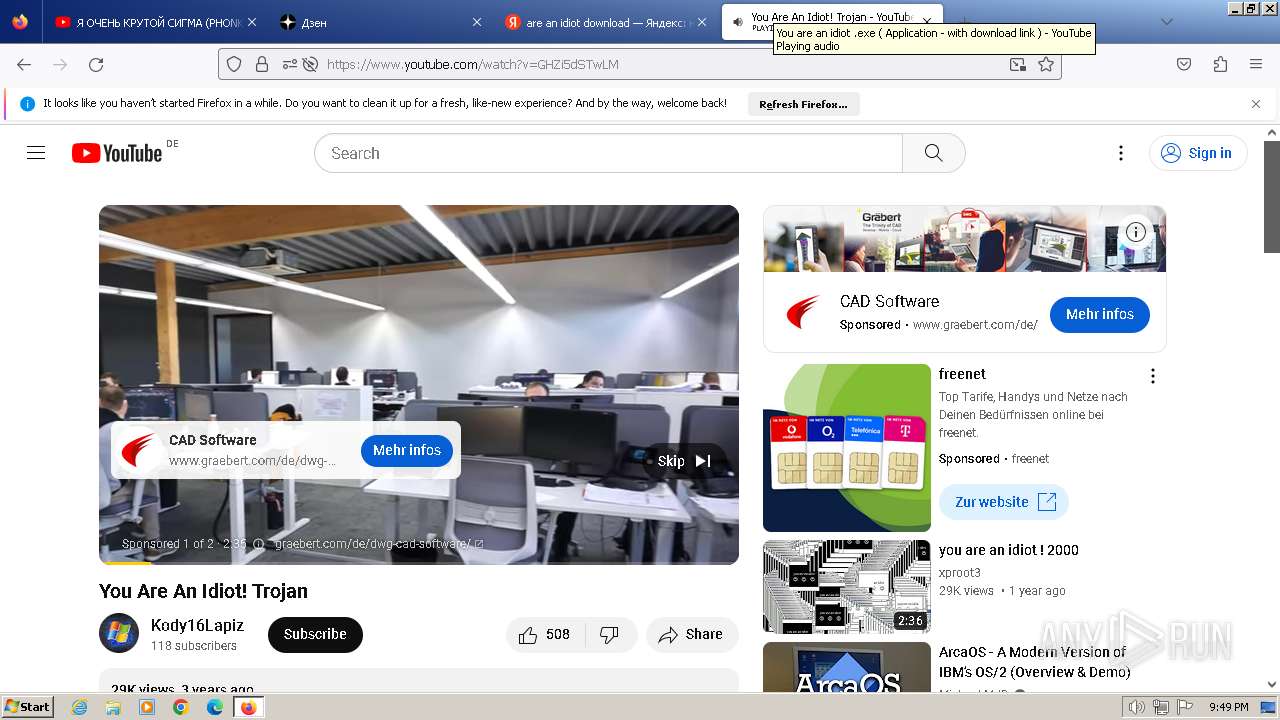Open tracking protection shield panel
Viewport: 1280px width, 720px height.
tap(234, 64)
